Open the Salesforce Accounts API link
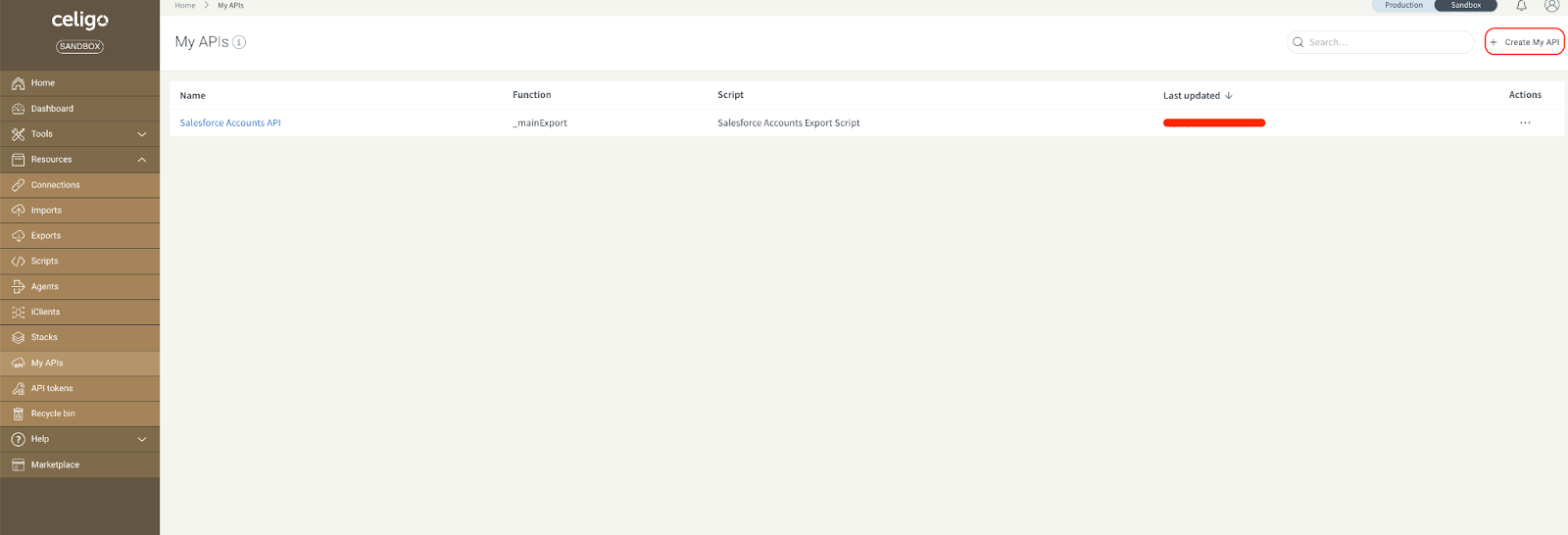The height and width of the screenshot is (535, 1568). coord(230,123)
